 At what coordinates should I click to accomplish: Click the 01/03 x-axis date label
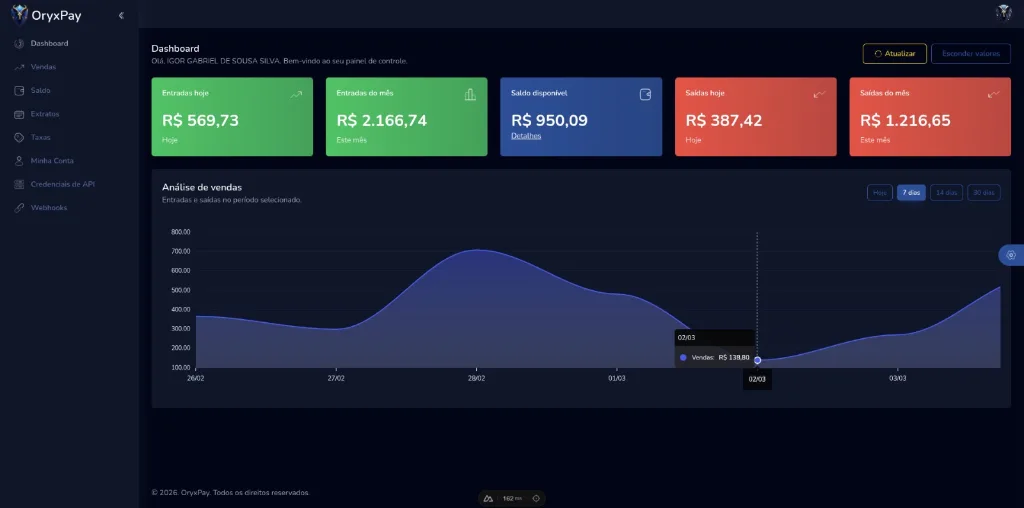[616, 378]
